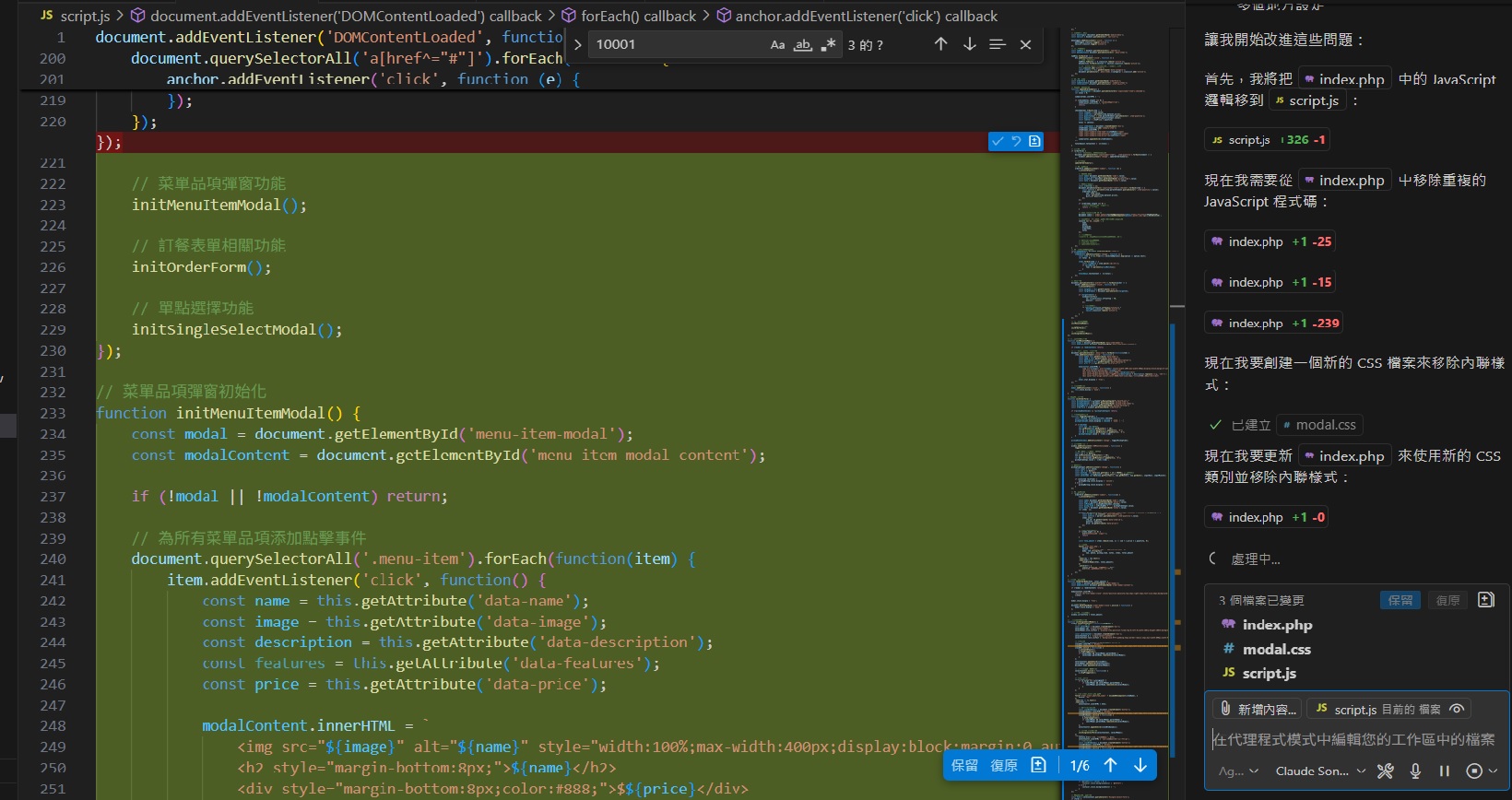
Task: Open the Claude Sonnet model picker
Action: (x=1320, y=771)
